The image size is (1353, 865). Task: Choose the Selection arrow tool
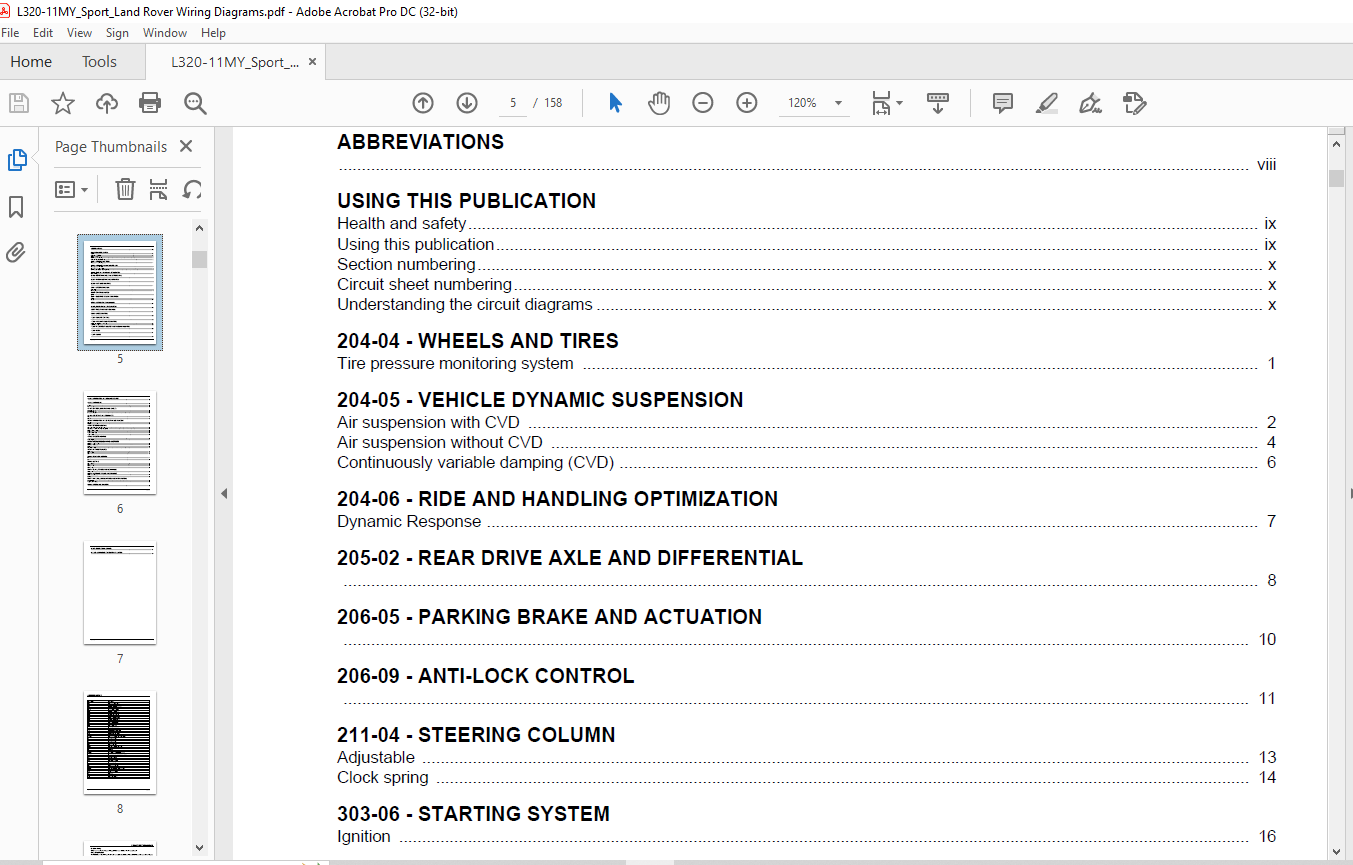[x=615, y=103]
